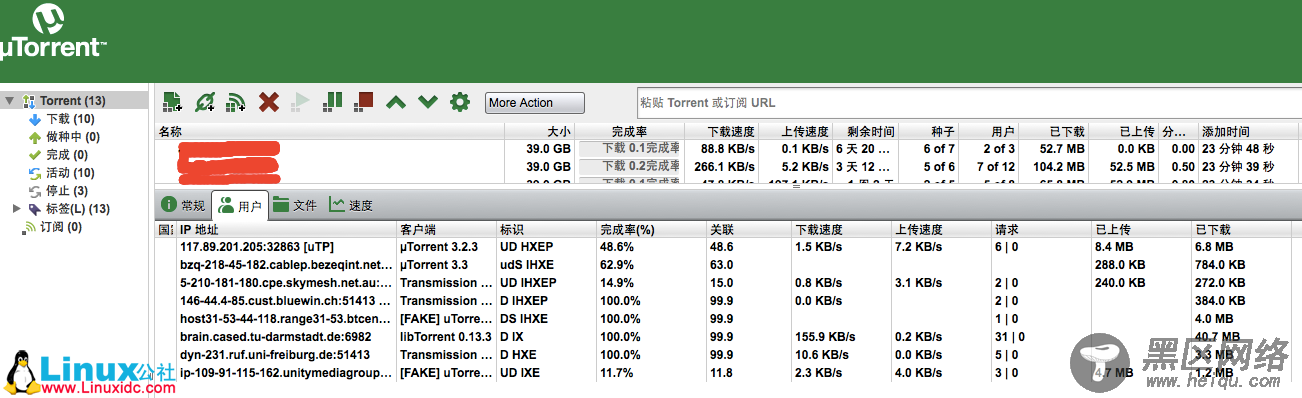This screenshot has height=398, width=1302.
Task: Click the refresh arrows beside 活动 (10)
Action: [x=35, y=173]
